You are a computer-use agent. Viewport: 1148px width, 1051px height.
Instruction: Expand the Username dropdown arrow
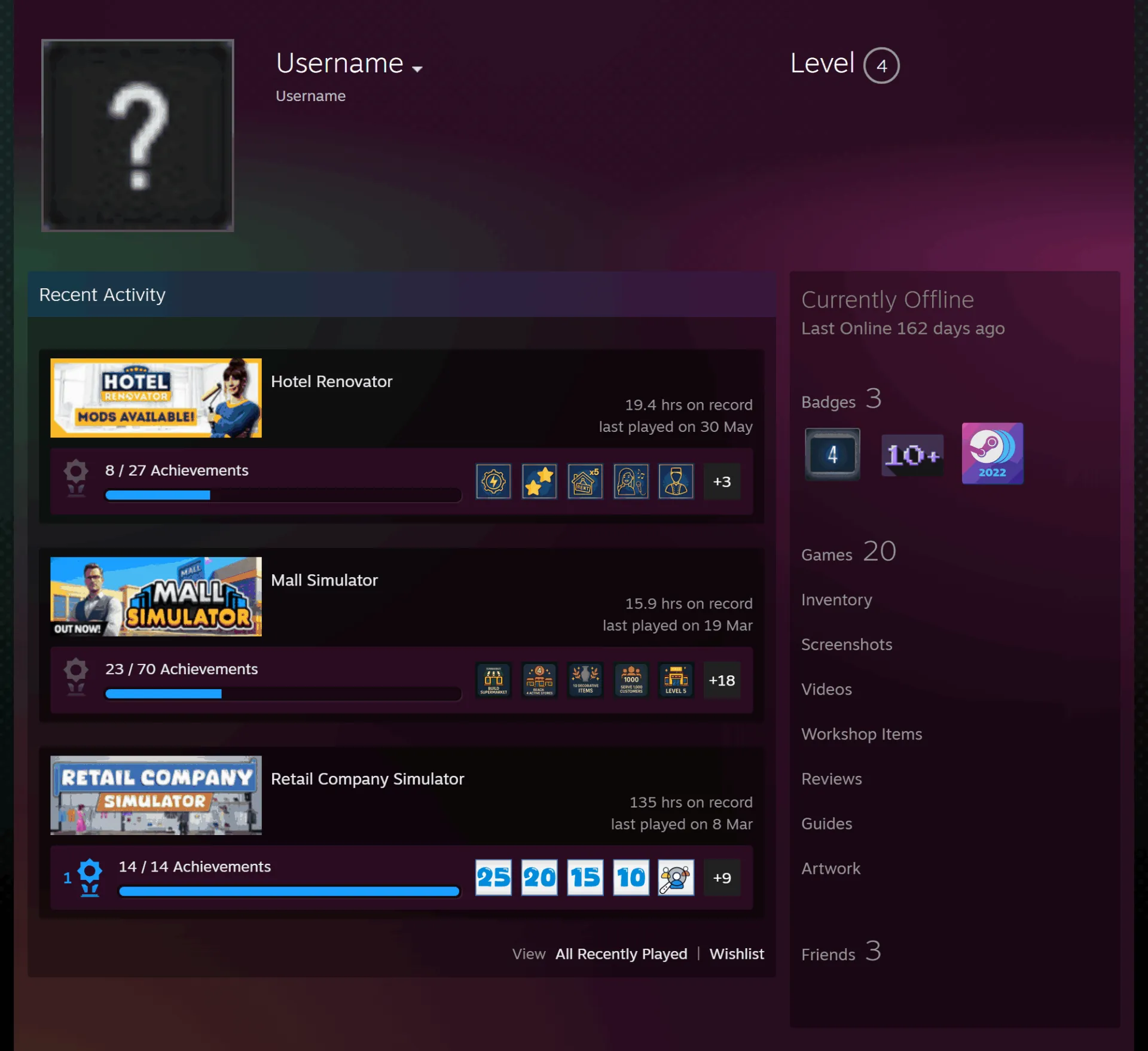[x=417, y=69]
